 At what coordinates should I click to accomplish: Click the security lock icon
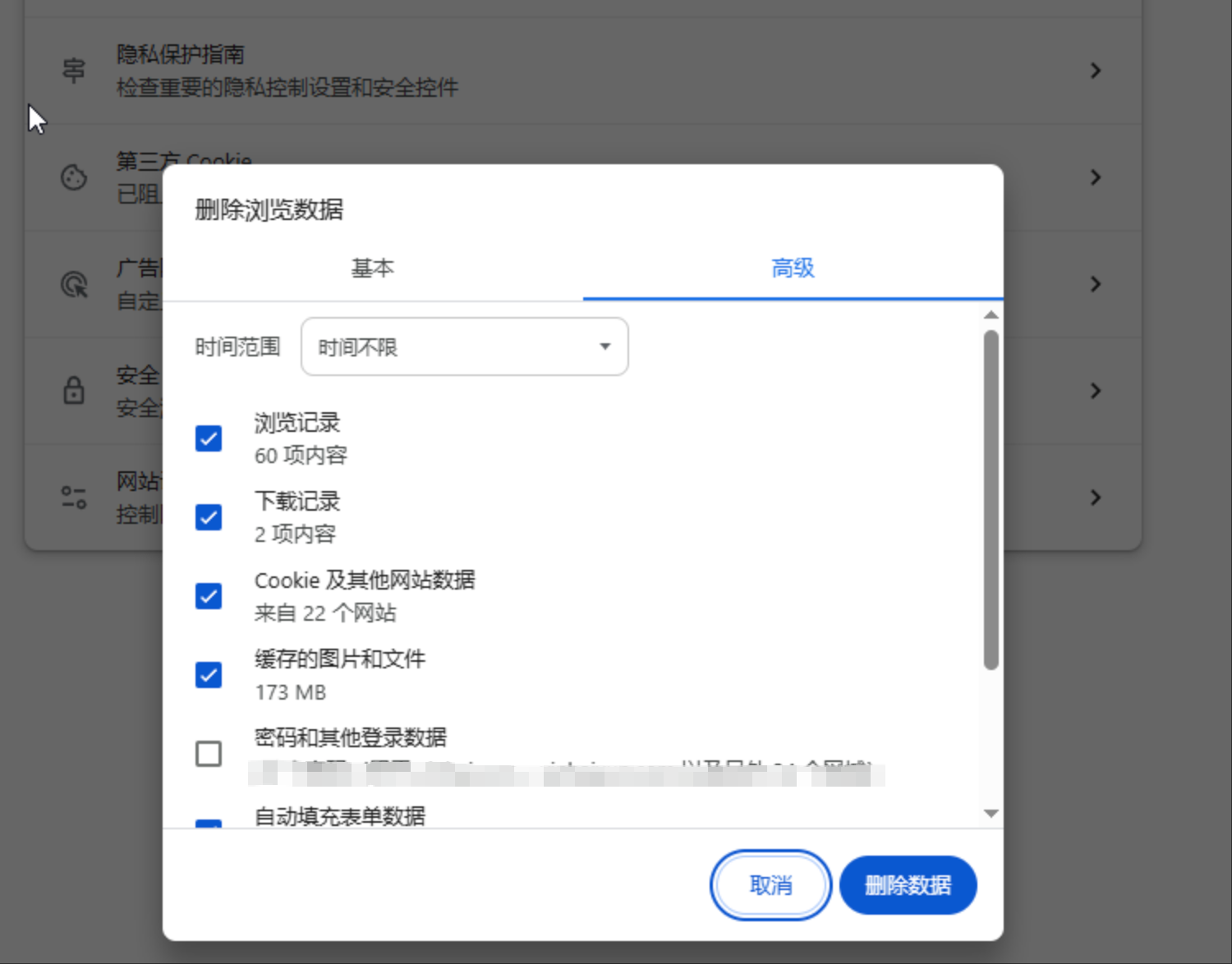click(74, 391)
